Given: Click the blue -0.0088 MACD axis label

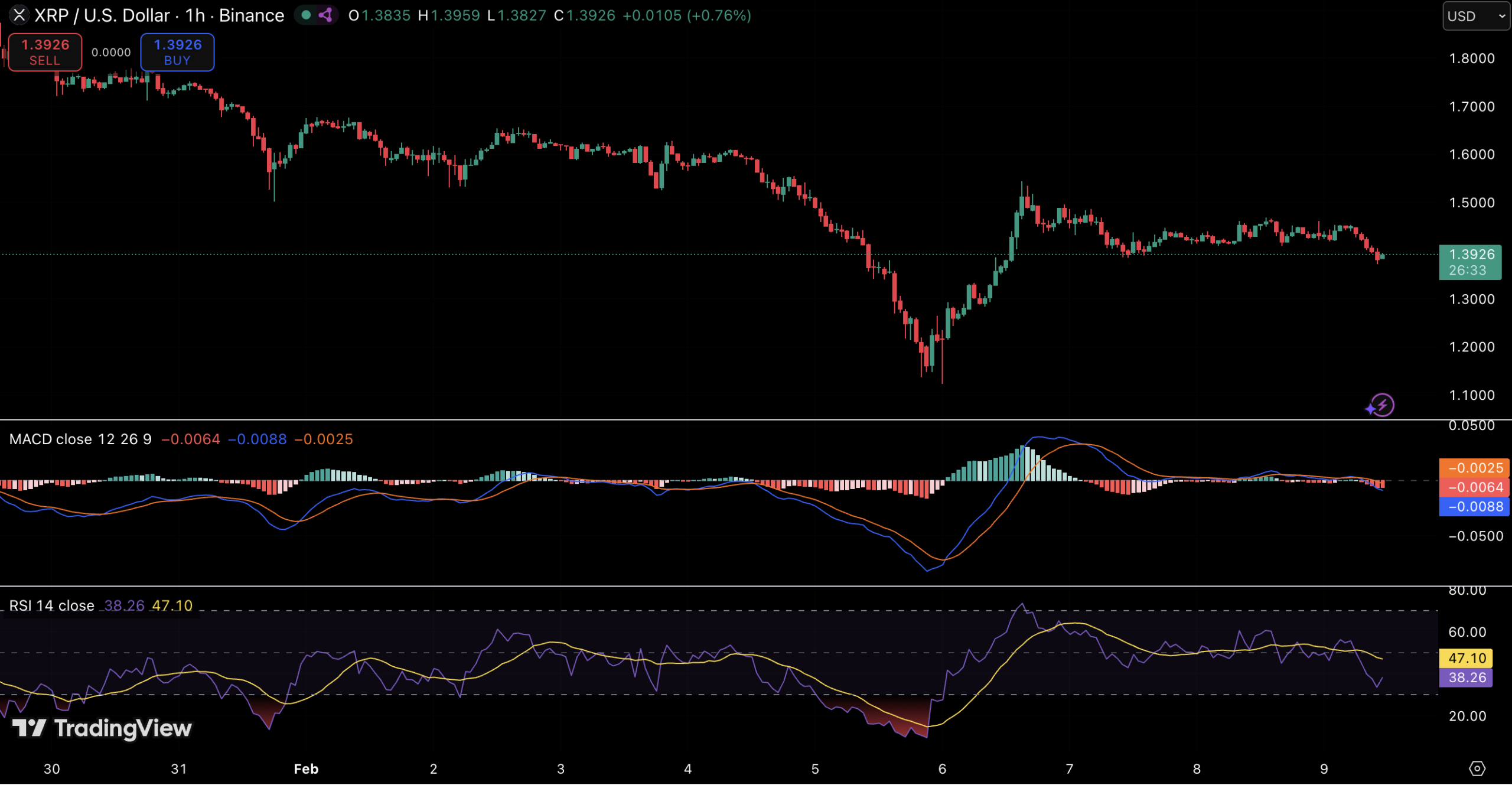Looking at the screenshot, I should [1474, 507].
